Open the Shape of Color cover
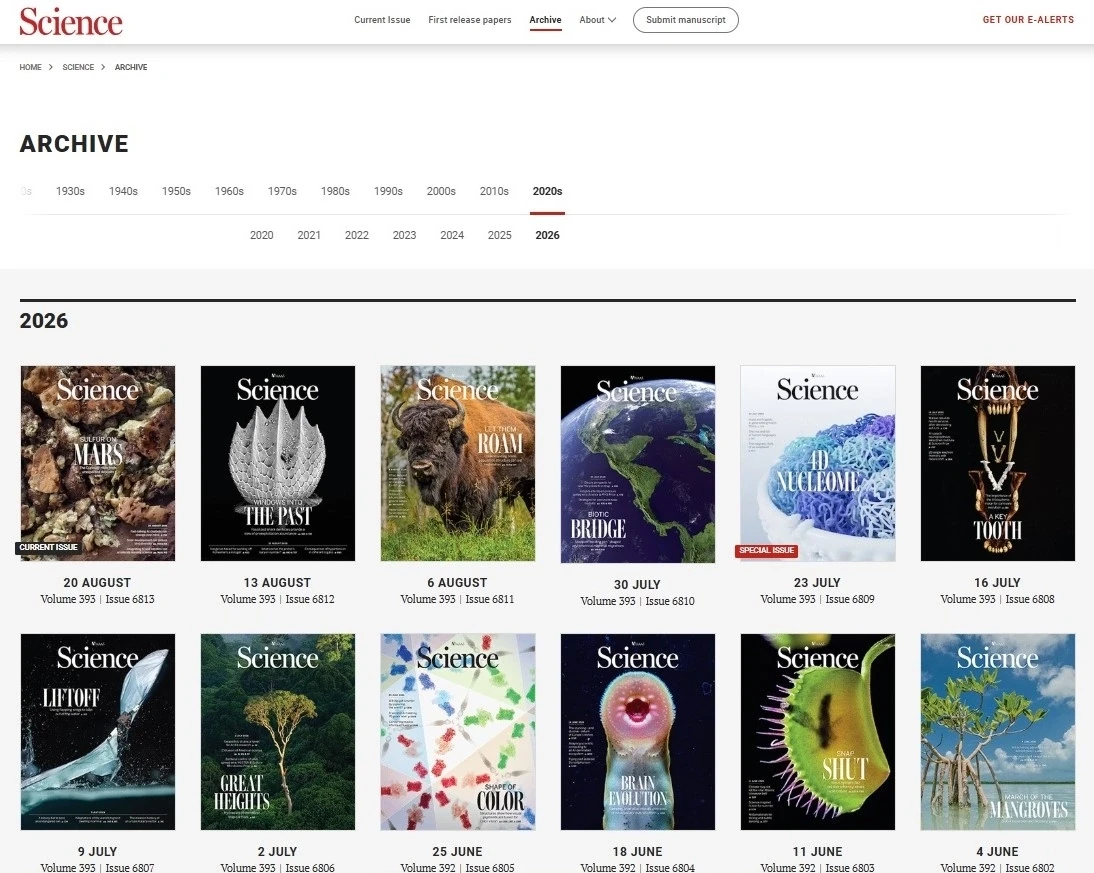This screenshot has width=1094, height=873. click(x=458, y=732)
